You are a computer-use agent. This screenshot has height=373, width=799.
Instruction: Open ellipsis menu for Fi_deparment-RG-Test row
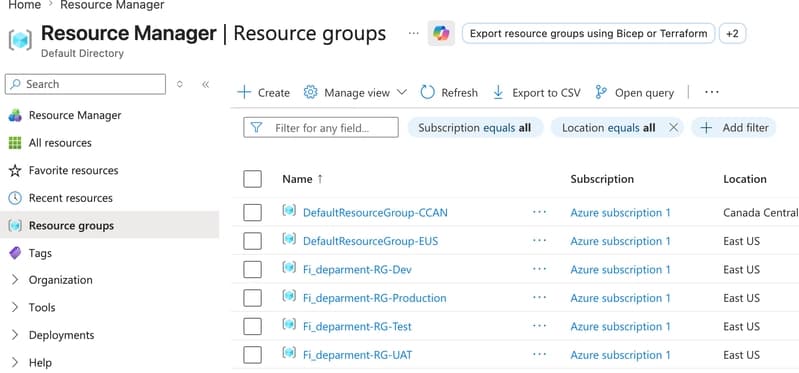click(x=539, y=327)
